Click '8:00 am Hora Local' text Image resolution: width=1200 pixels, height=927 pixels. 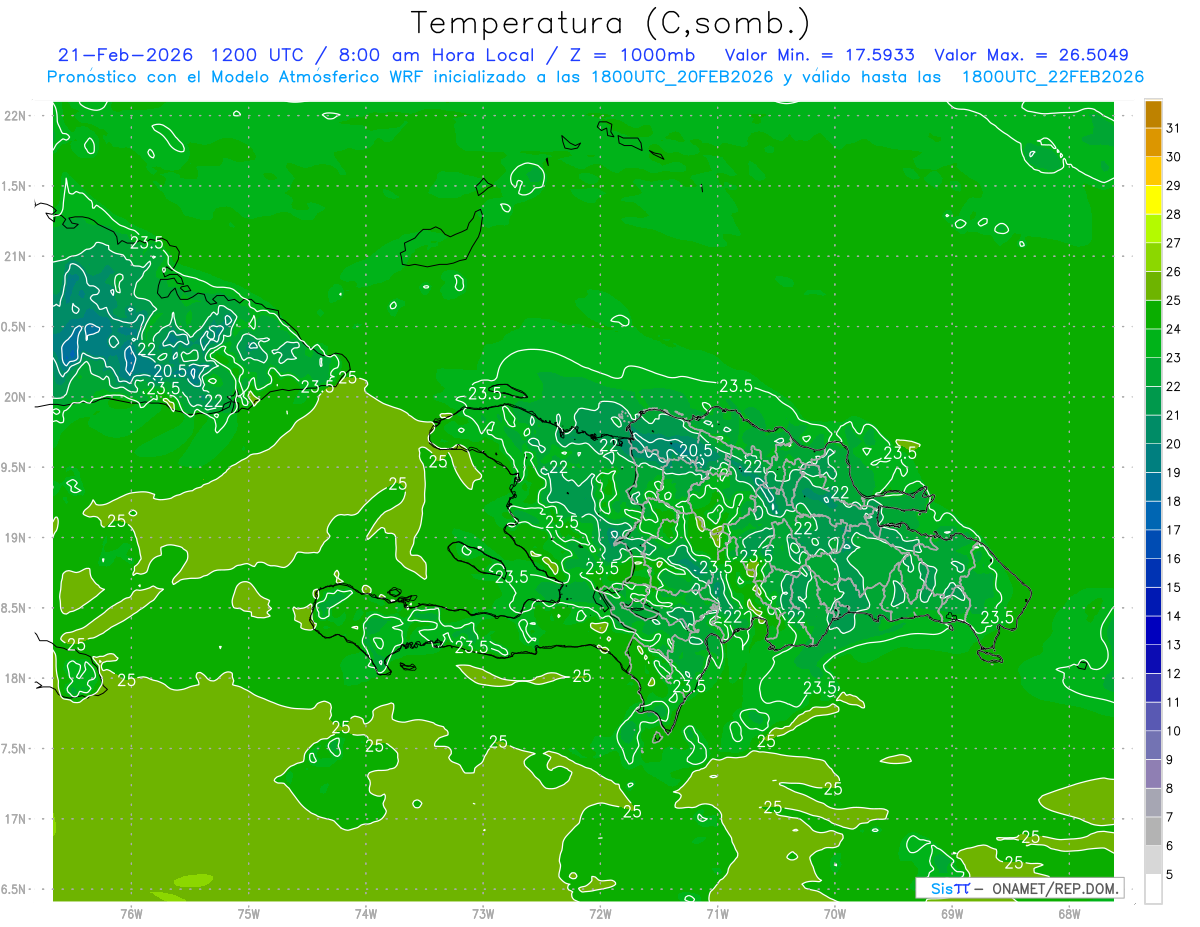tap(436, 55)
